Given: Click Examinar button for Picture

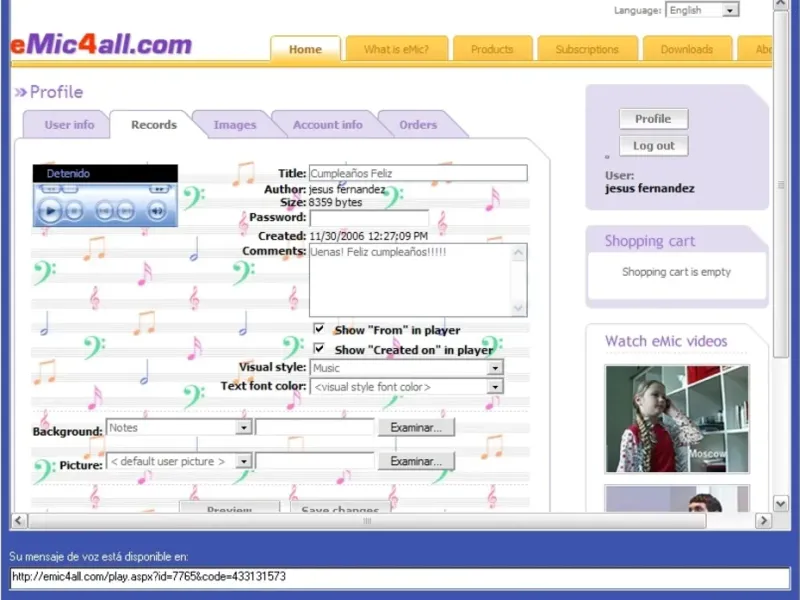Looking at the screenshot, I should (x=416, y=461).
